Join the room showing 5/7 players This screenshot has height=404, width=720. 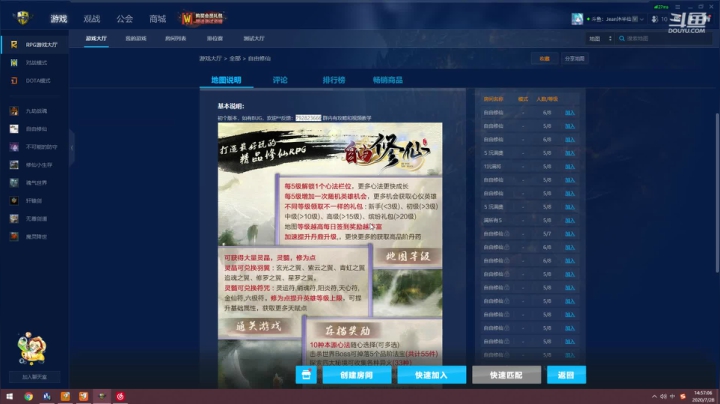570,234
